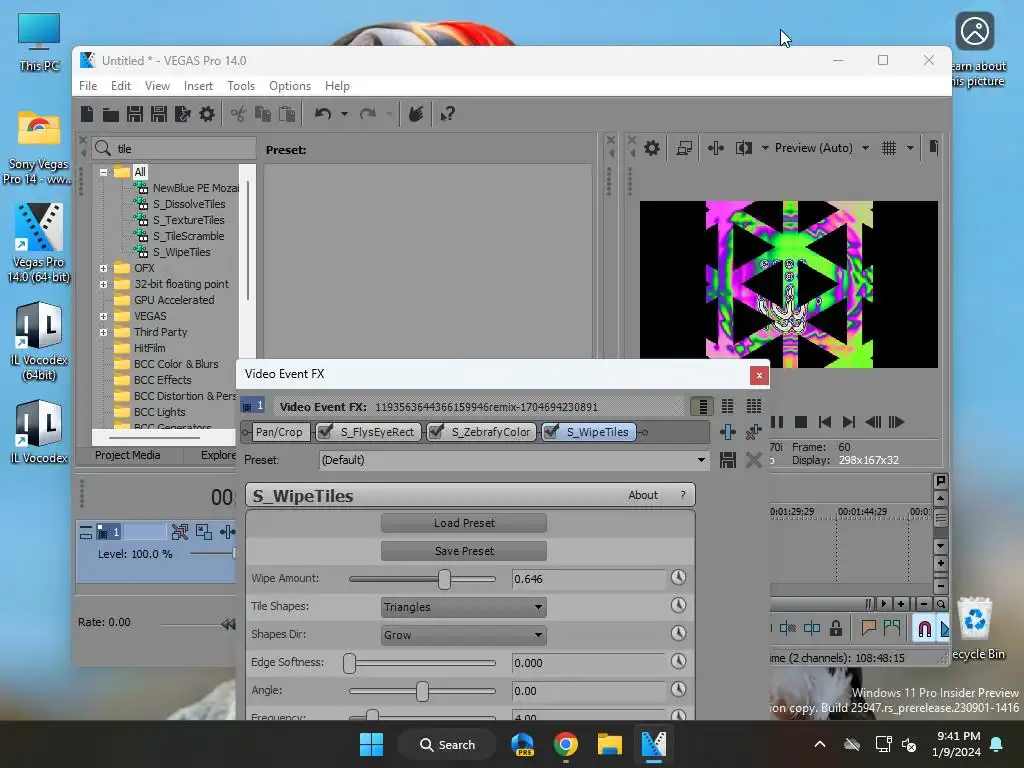Open preview window properties gear icon
This screenshot has width=1024, height=768.
click(652, 148)
